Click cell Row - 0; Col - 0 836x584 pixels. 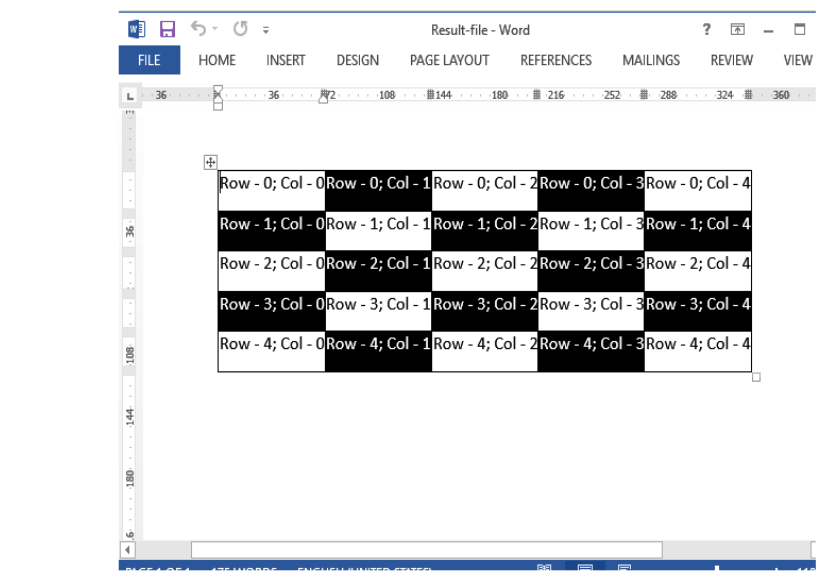click(x=272, y=190)
